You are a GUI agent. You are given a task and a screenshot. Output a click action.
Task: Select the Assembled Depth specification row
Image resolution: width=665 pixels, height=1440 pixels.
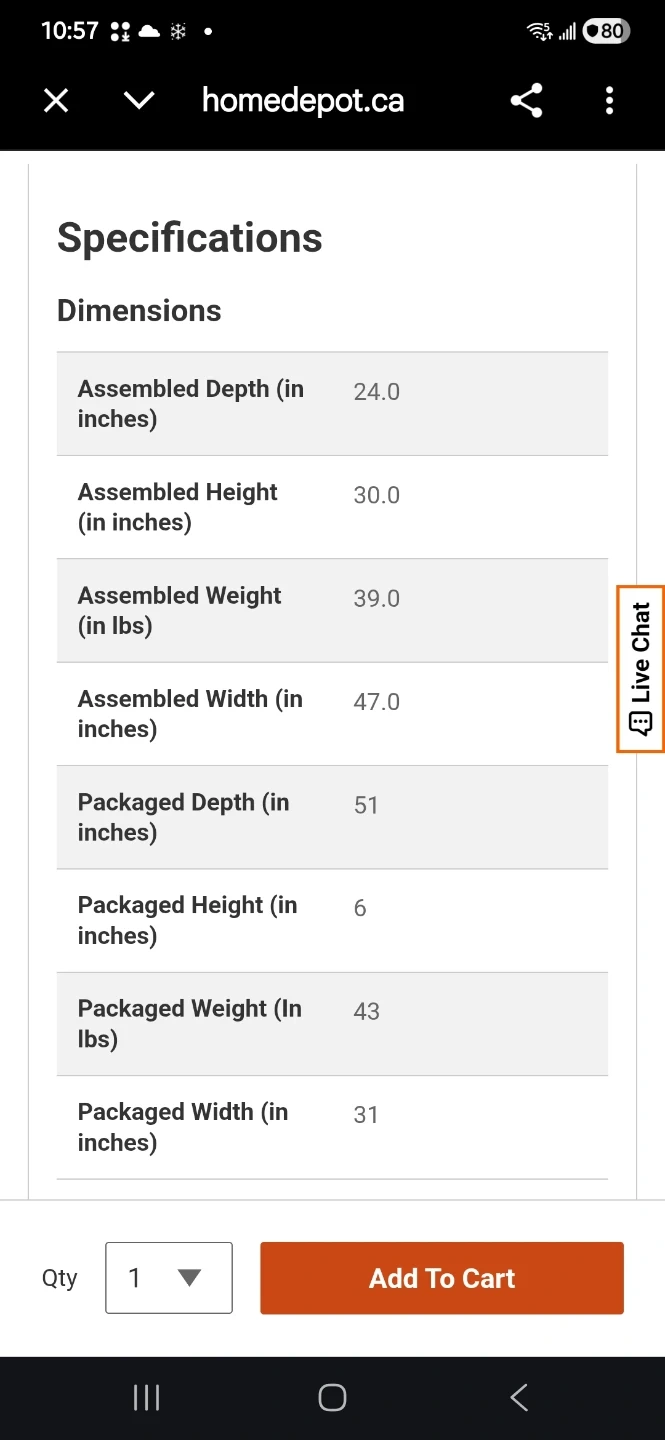tap(332, 404)
